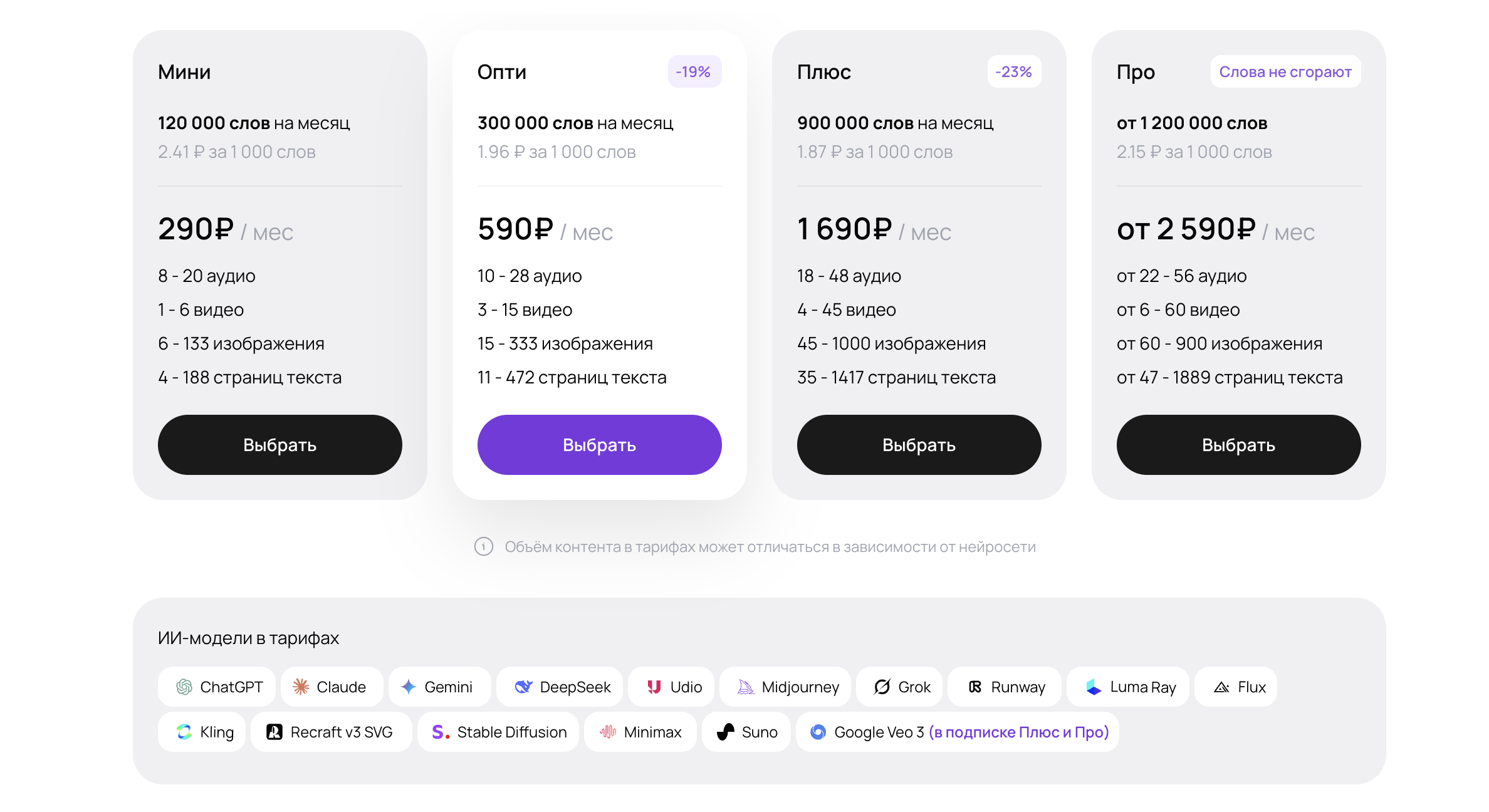Click the Слова не сгорают badge
The height and width of the screenshot is (812, 1489).
pyautogui.click(x=1285, y=72)
